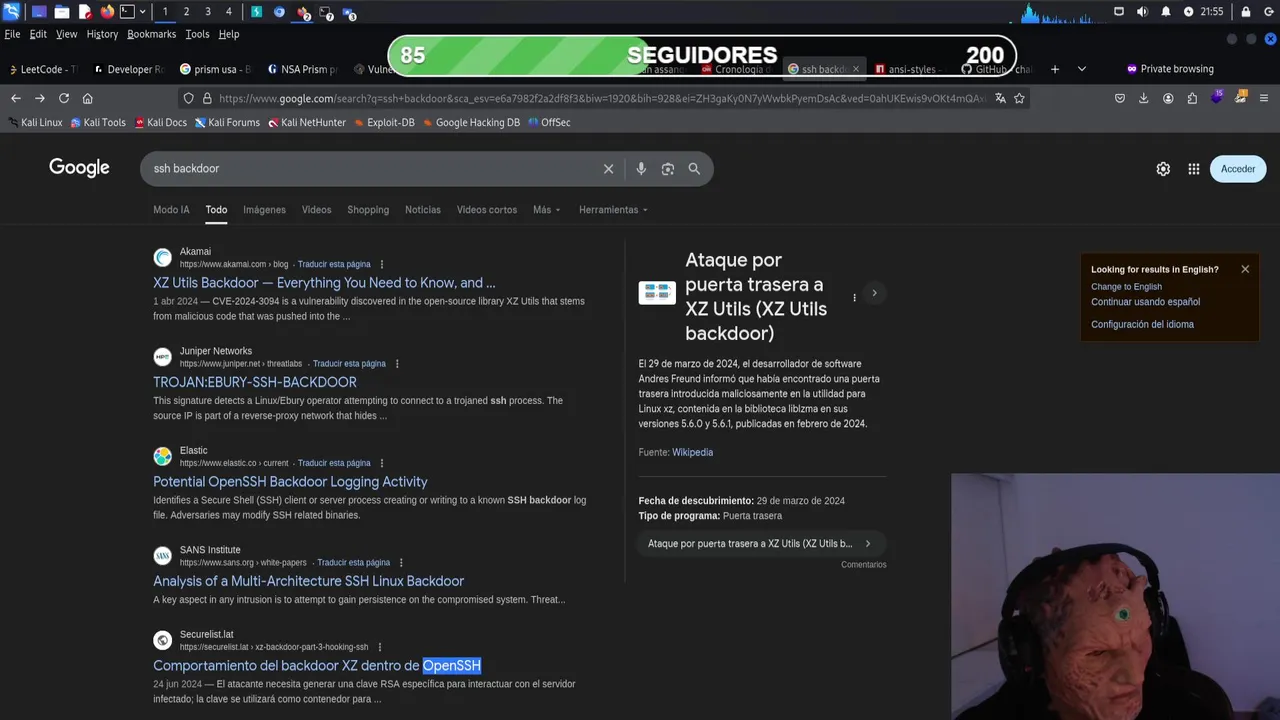1280x720 pixels.
Task: Search by voice microphone icon
Action: click(x=641, y=169)
